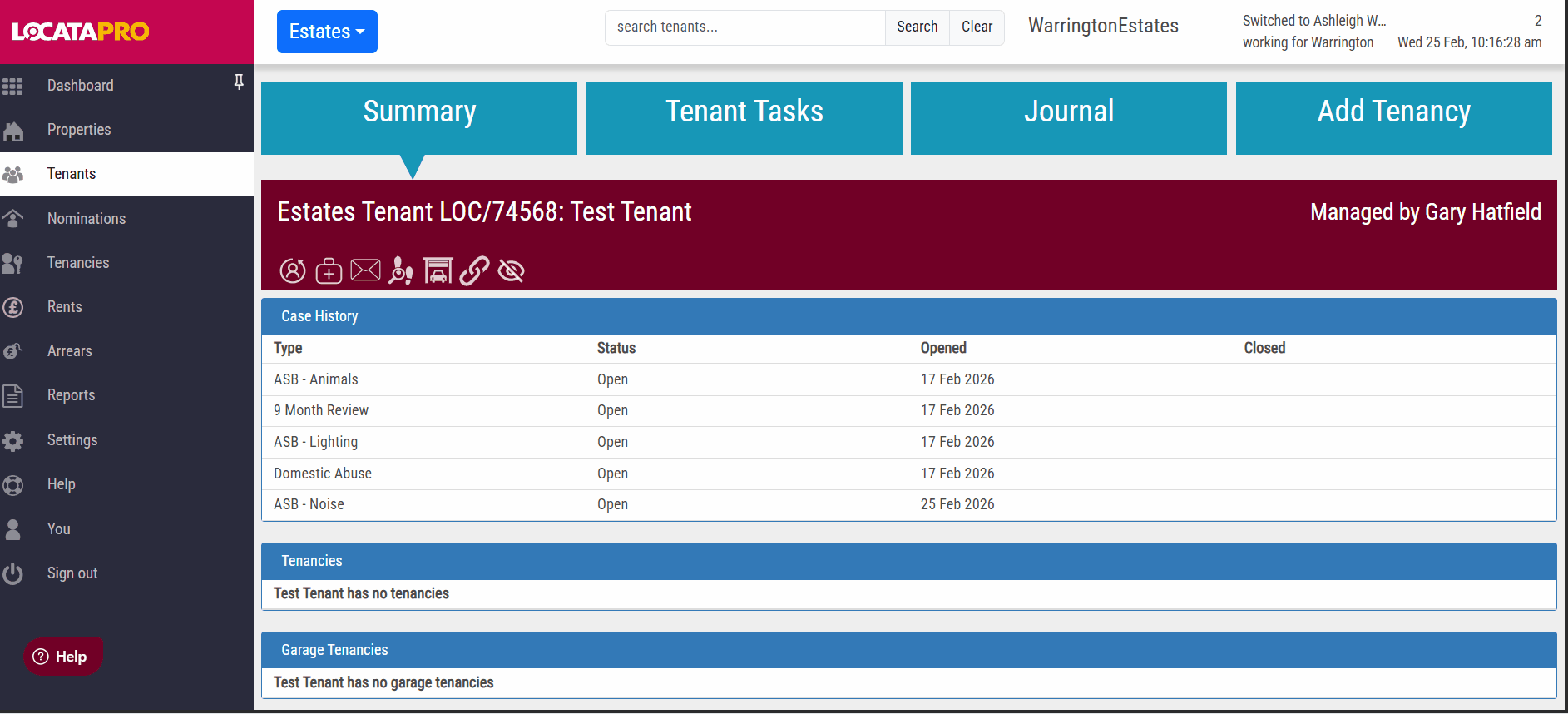Open Nominations via its sidebar icon
1568x714 pixels.
pyautogui.click(x=12, y=219)
